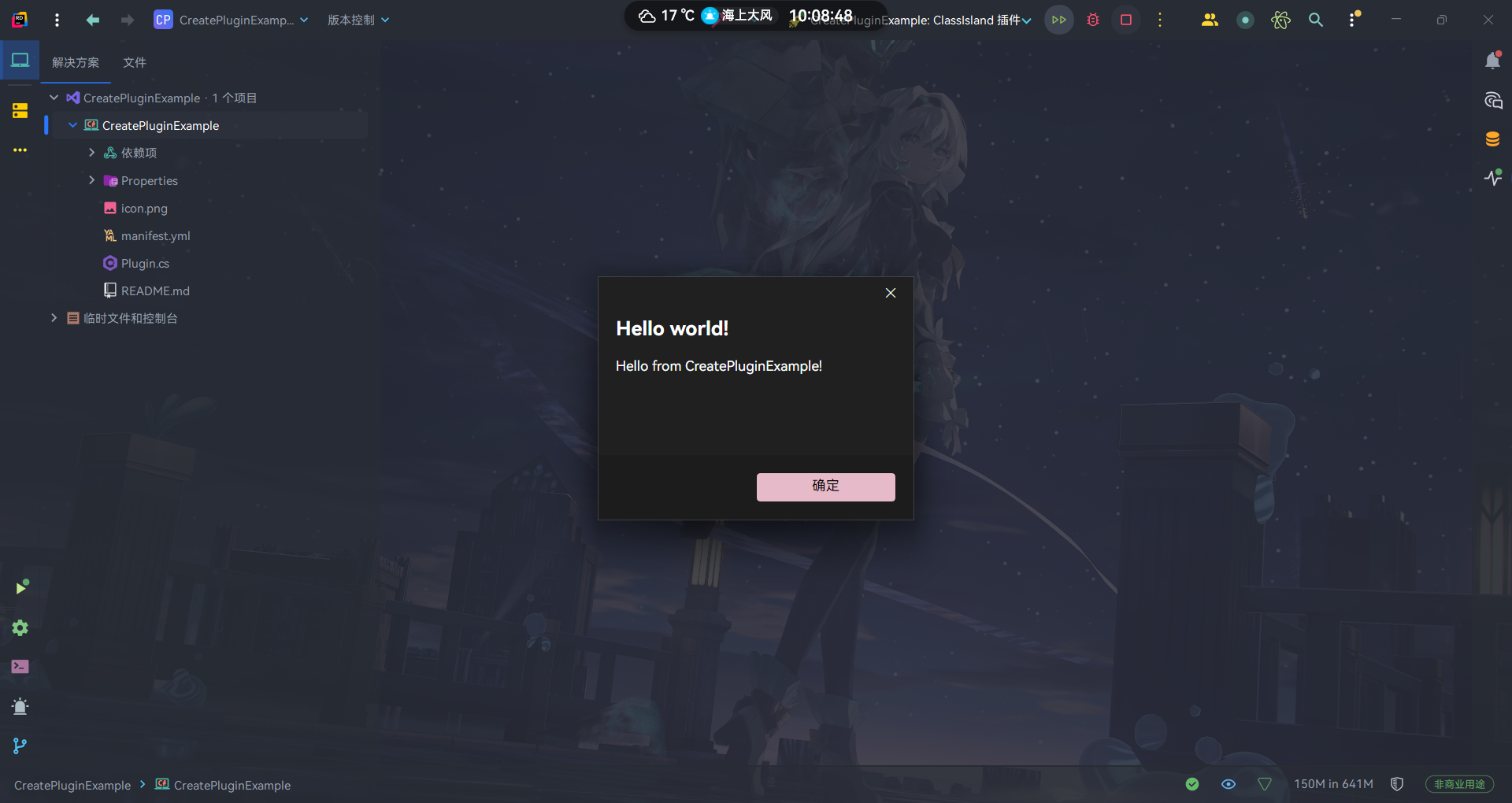
Task: Expand the Properties folder
Action: click(x=92, y=180)
